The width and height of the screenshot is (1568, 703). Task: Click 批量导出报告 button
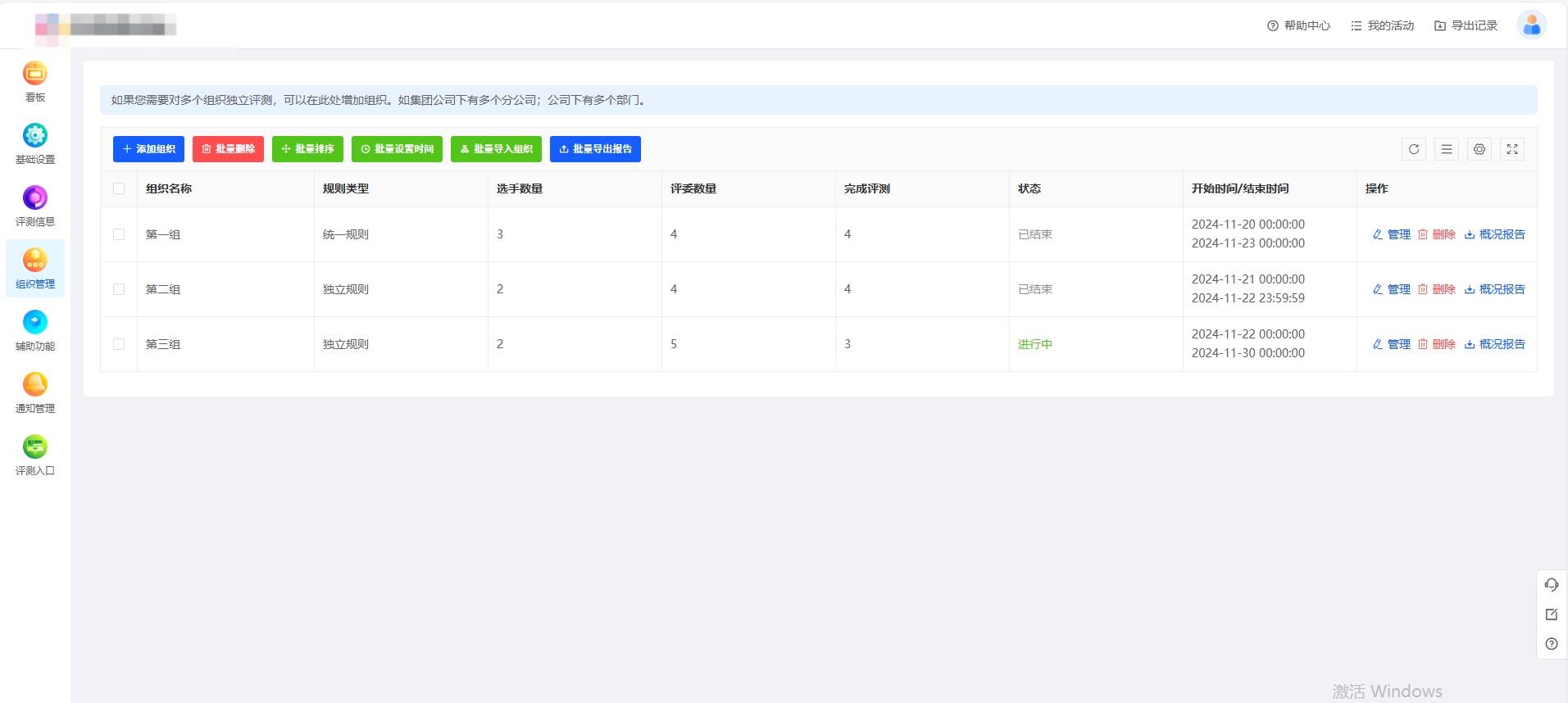[x=595, y=149]
